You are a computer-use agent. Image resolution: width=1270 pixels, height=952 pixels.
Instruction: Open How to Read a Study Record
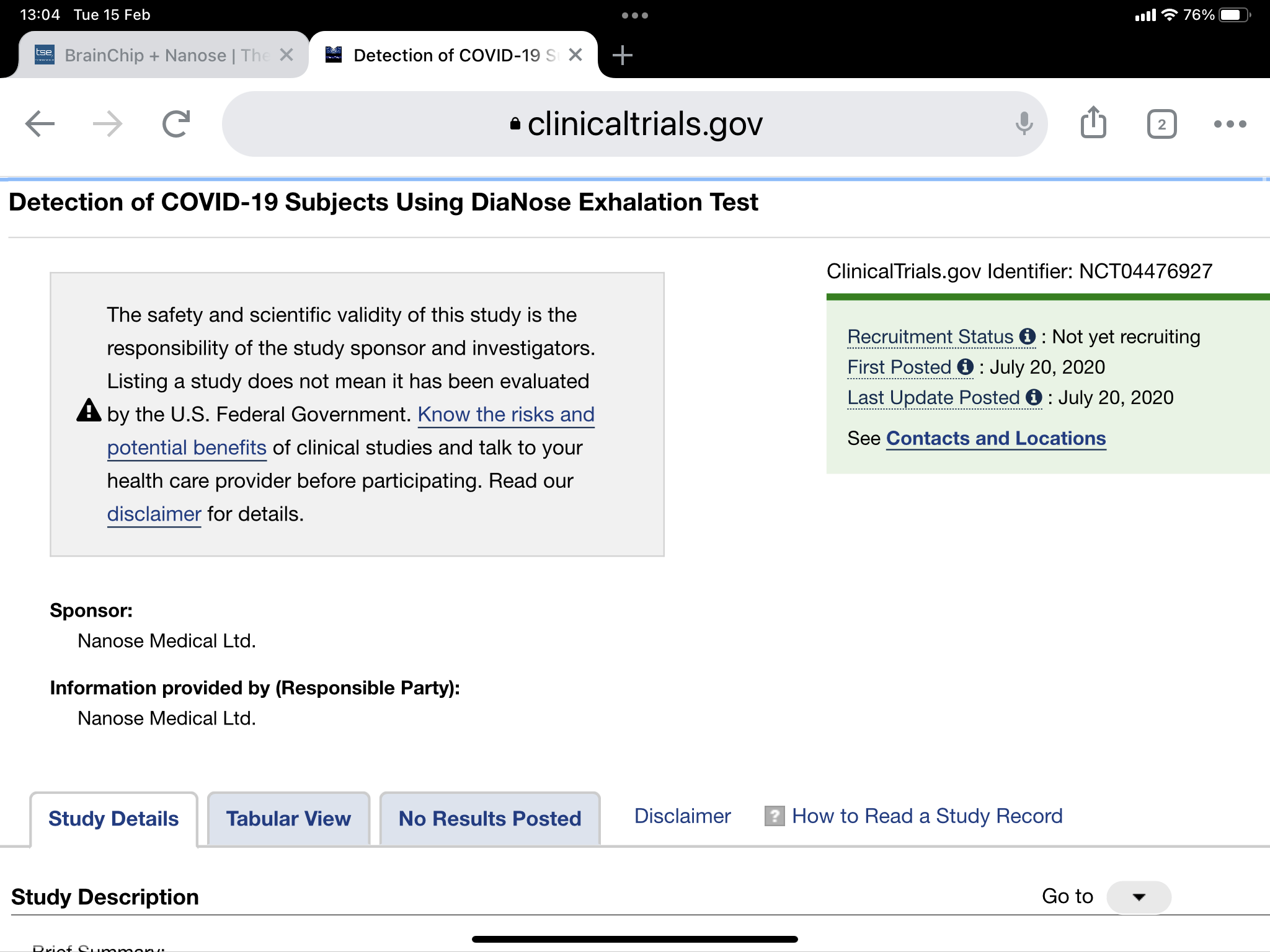coord(926,816)
